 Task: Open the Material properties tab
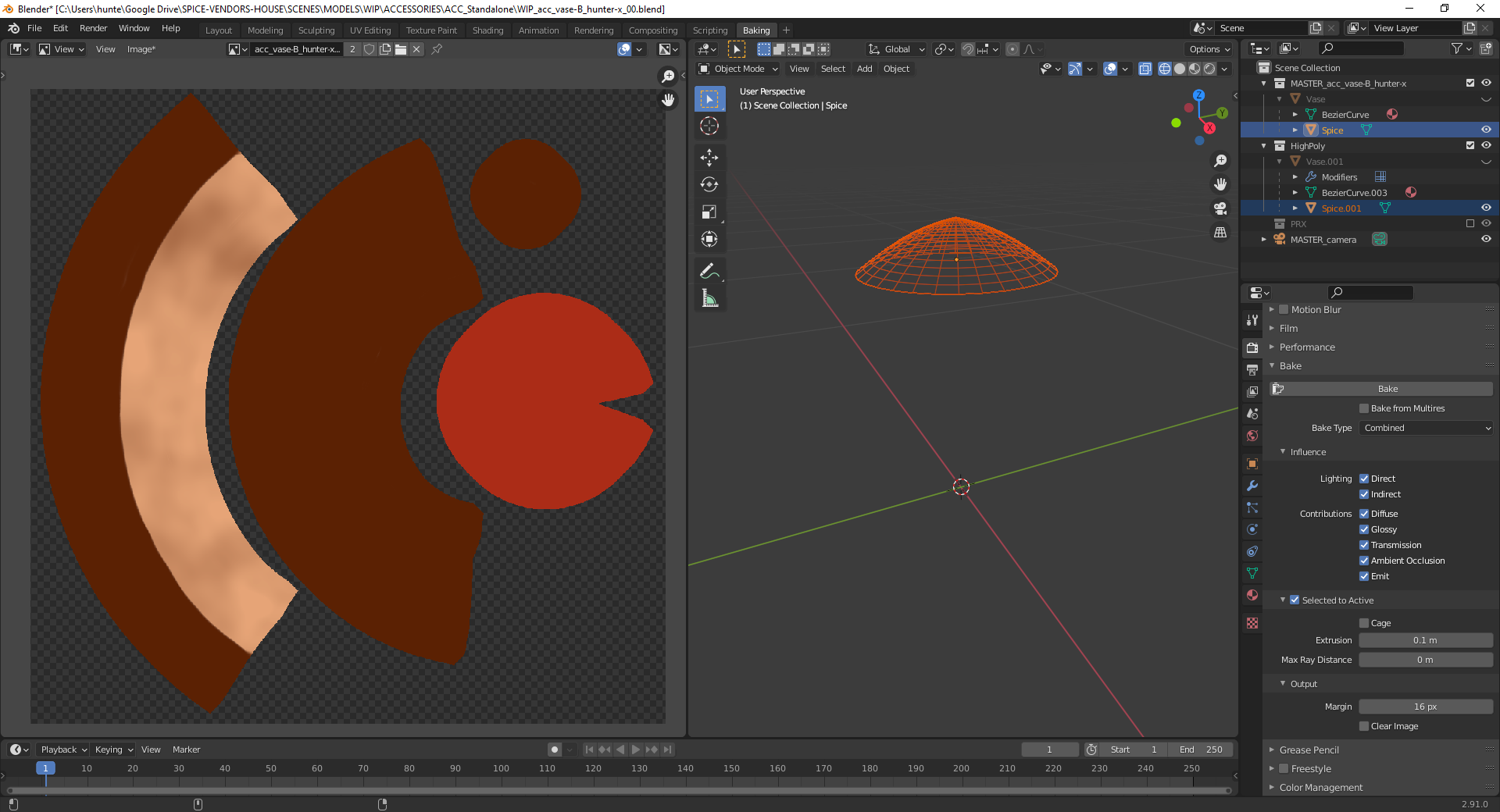click(x=1252, y=595)
